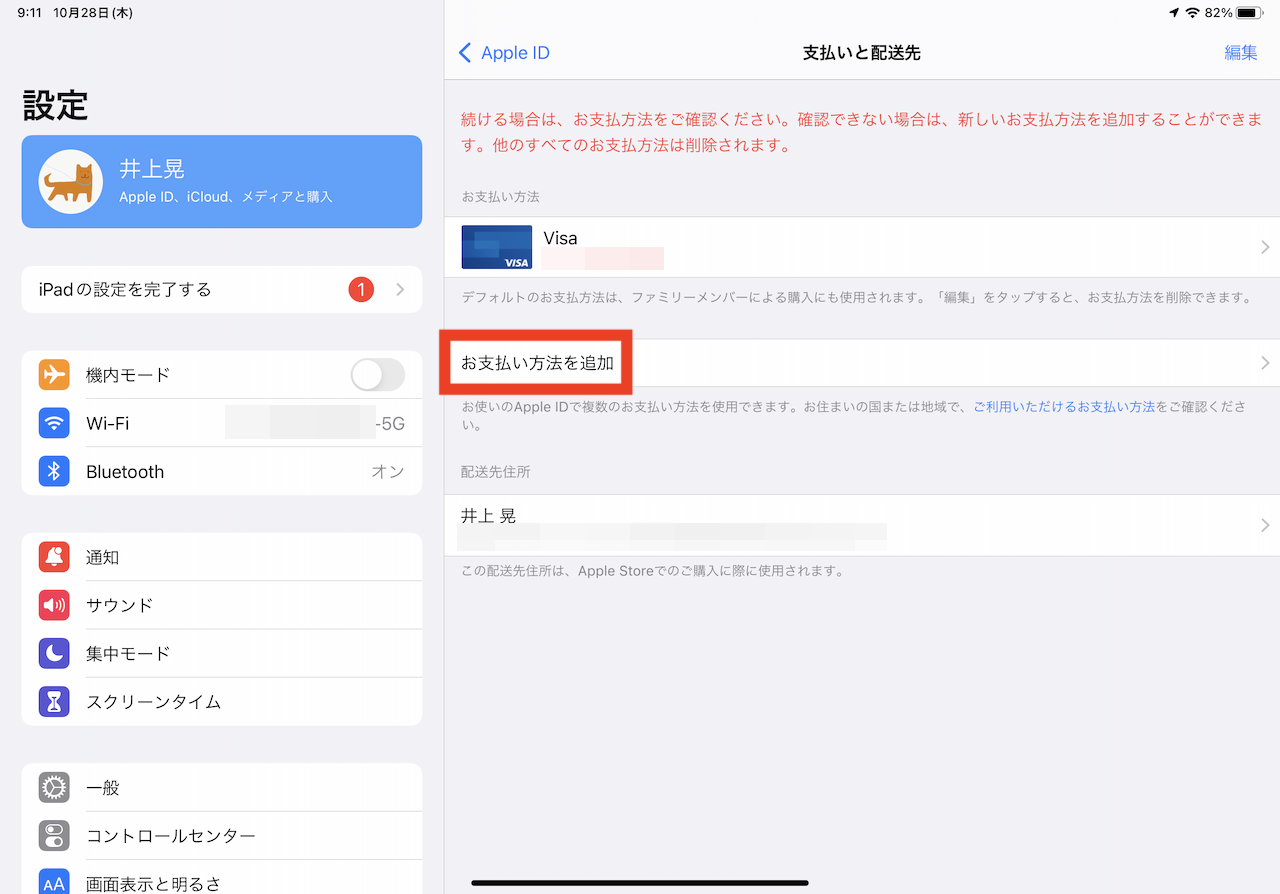Tap the location arrow status icon
Viewport: 1280px width, 894px height.
click(x=1174, y=13)
